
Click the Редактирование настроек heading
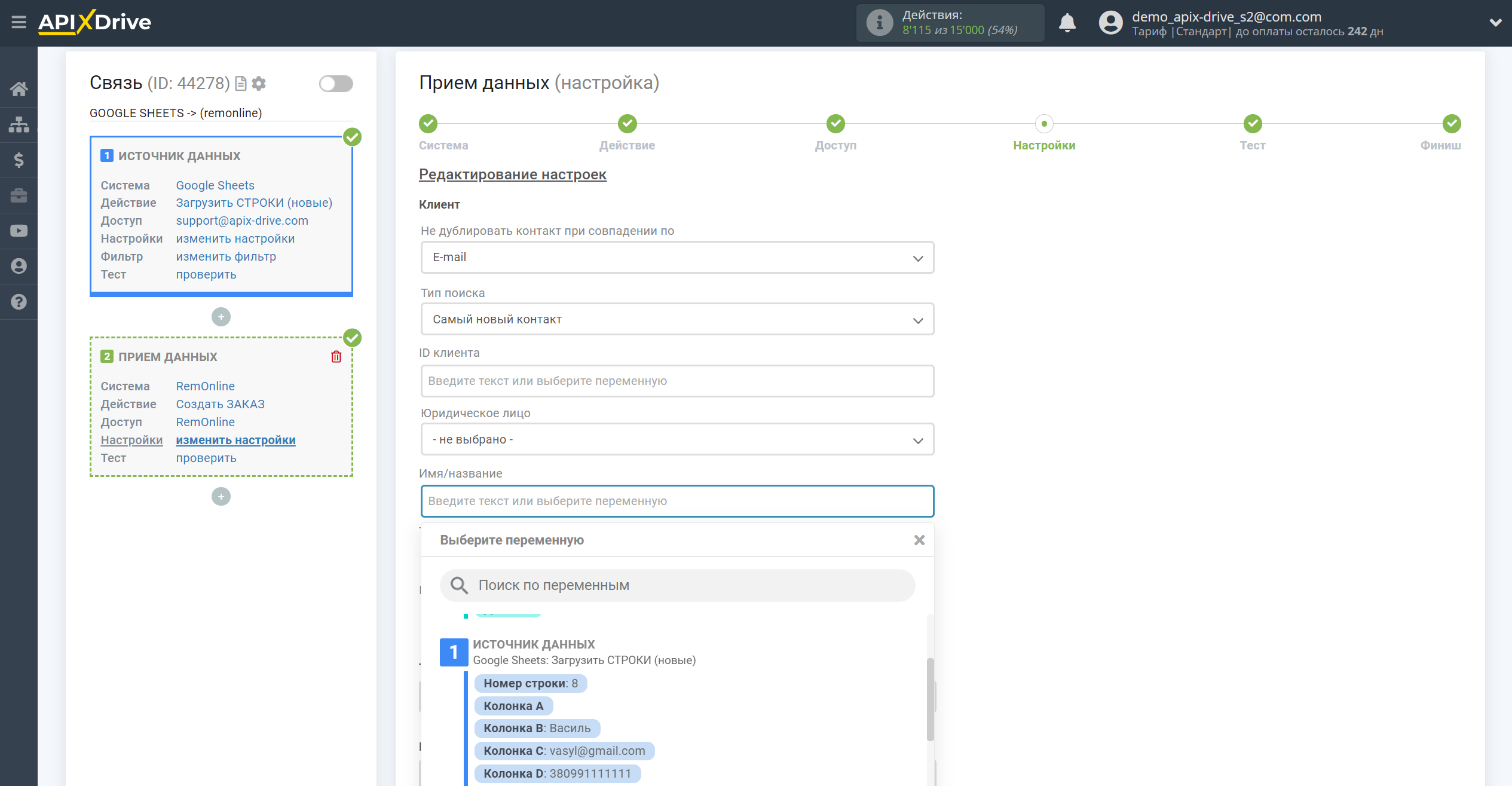(x=512, y=175)
